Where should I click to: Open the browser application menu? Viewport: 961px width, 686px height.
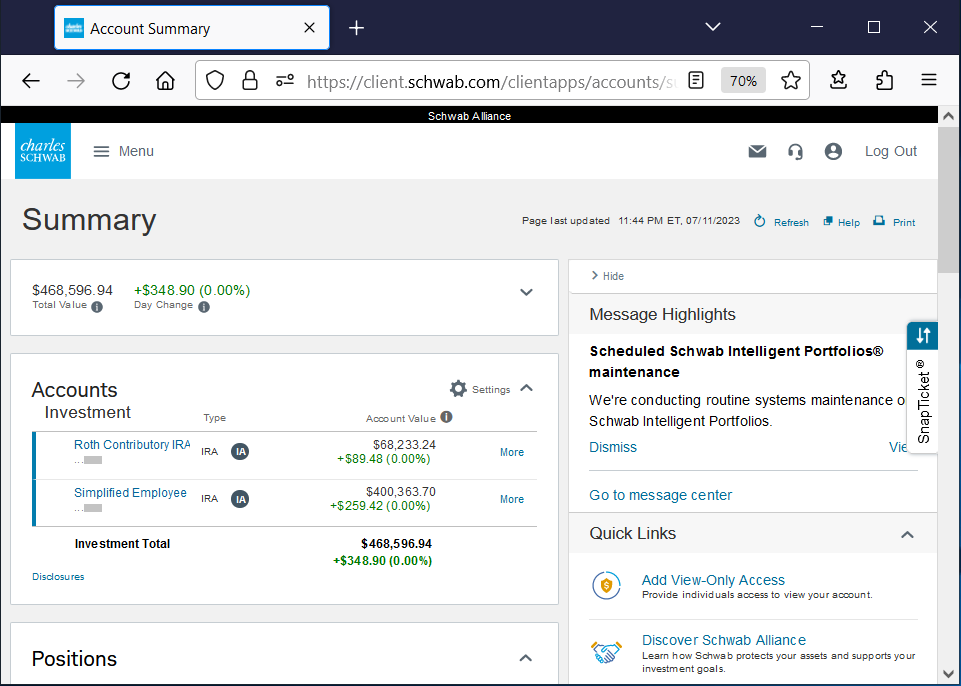point(929,80)
